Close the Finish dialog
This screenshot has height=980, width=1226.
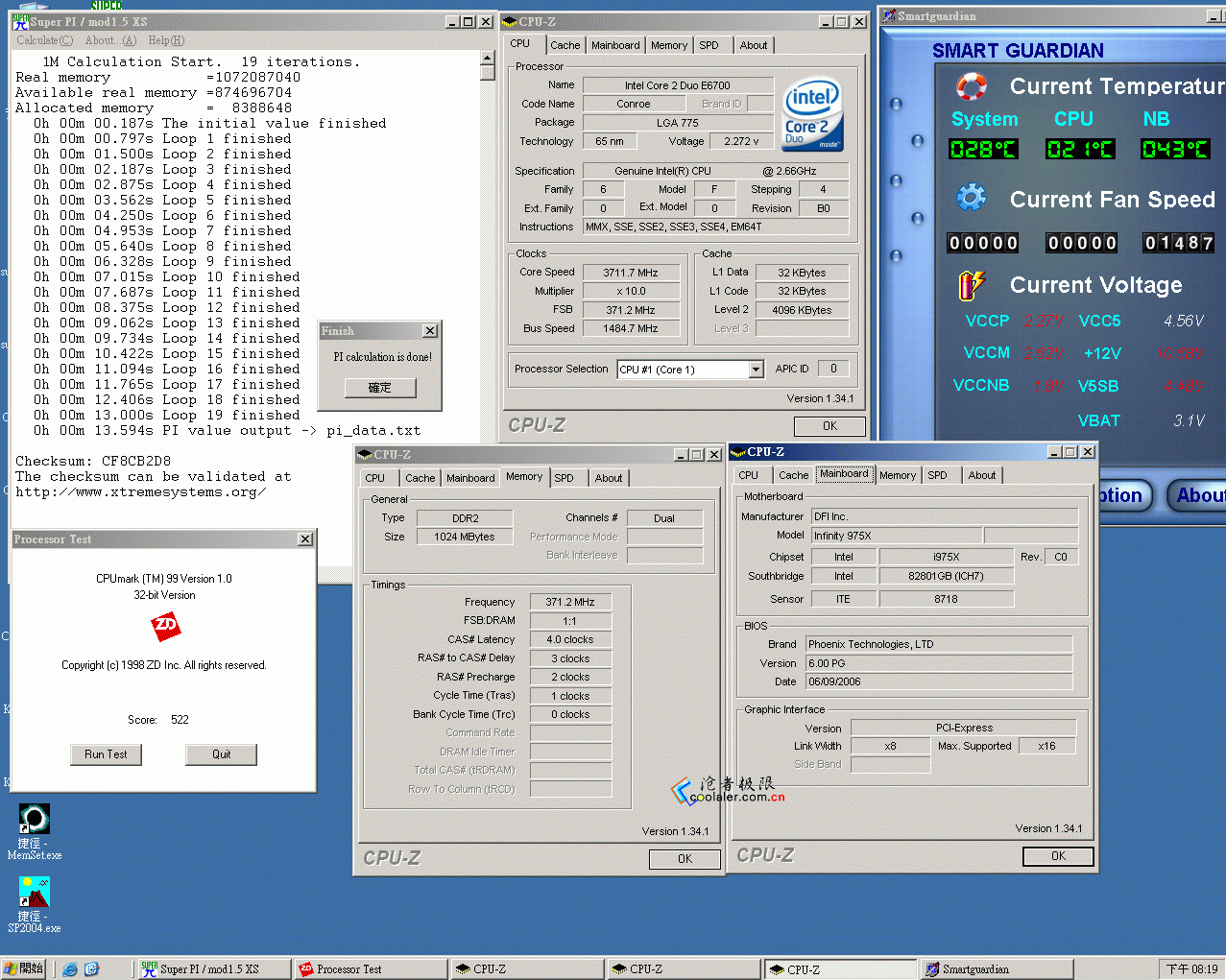[430, 331]
